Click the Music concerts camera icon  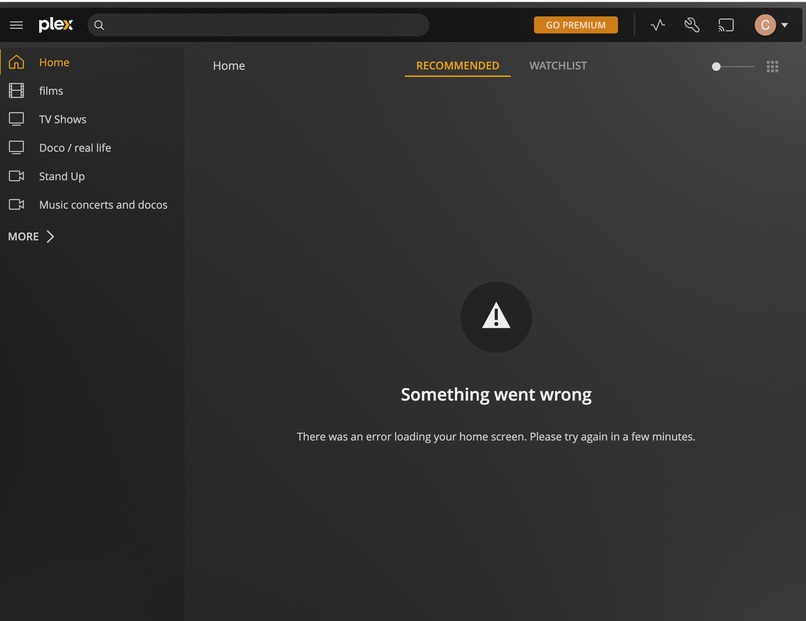point(16,205)
